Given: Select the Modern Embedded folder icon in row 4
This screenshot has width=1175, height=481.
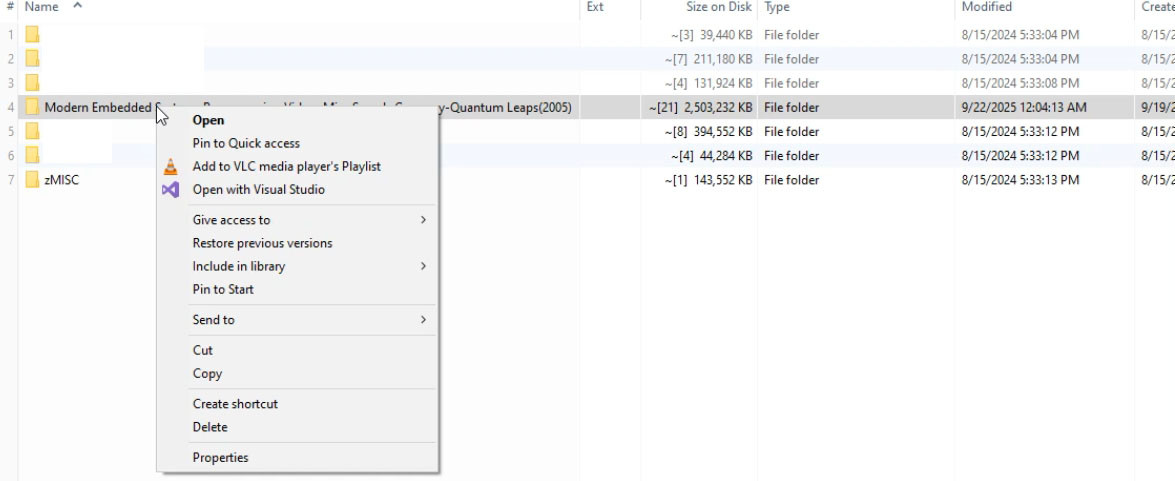Looking at the screenshot, I should tap(32, 107).
